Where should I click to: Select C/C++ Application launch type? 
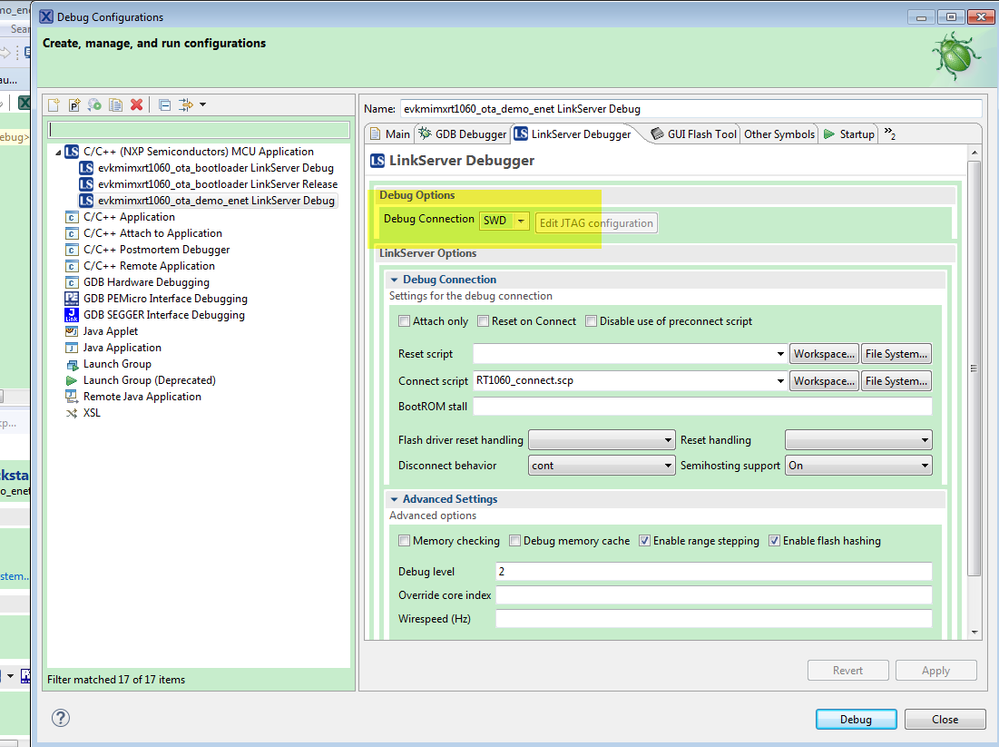coord(129,217)
